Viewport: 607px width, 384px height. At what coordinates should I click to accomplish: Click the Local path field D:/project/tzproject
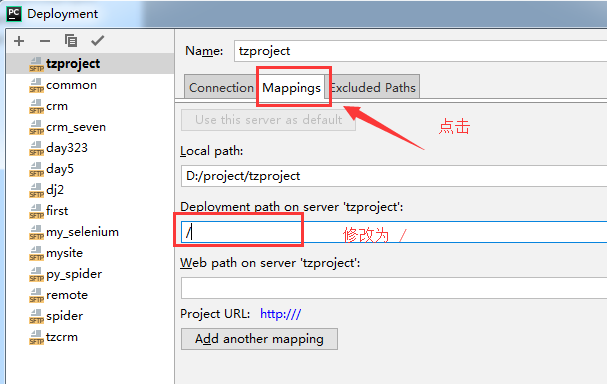(x=394, y=176)
